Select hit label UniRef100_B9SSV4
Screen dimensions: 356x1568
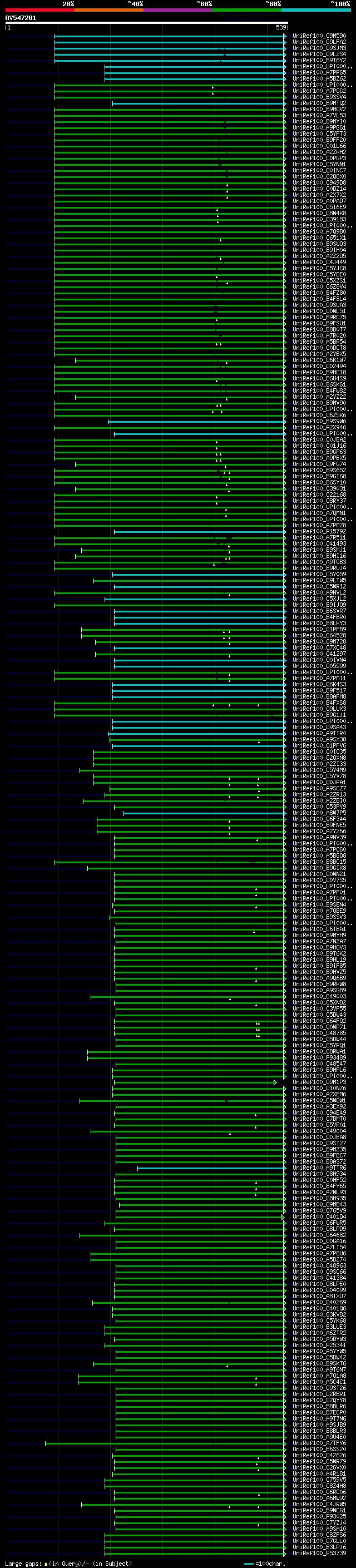click(x=319, y=97)
